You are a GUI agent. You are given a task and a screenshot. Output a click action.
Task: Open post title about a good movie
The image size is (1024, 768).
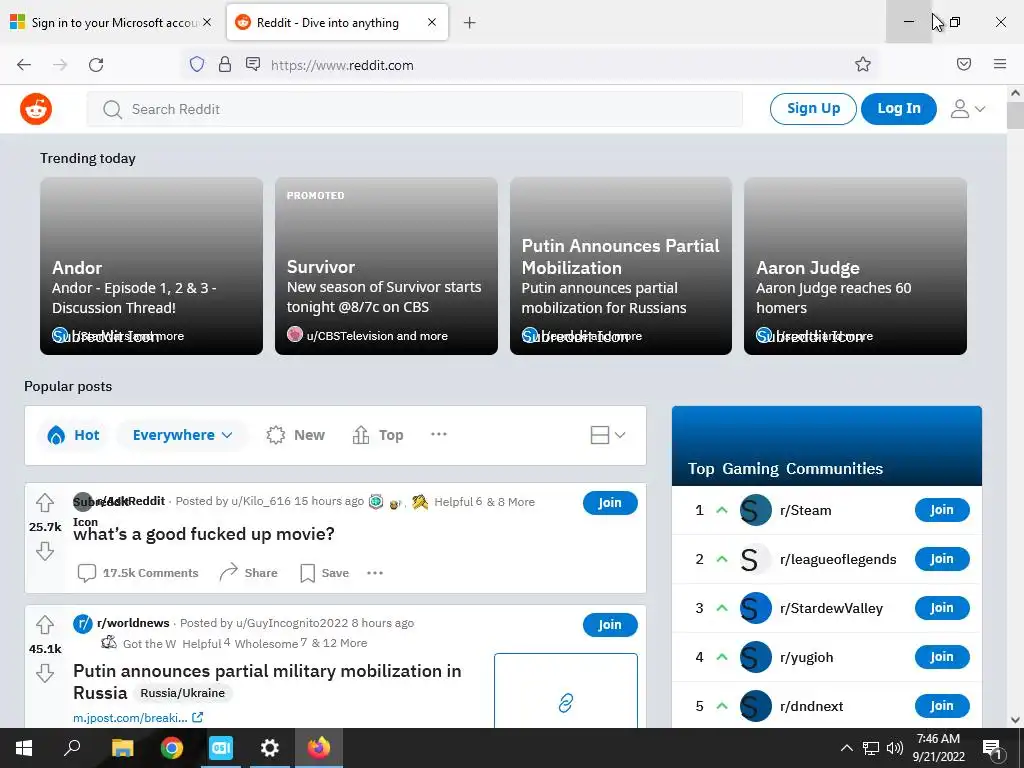[x=204, y=534]
